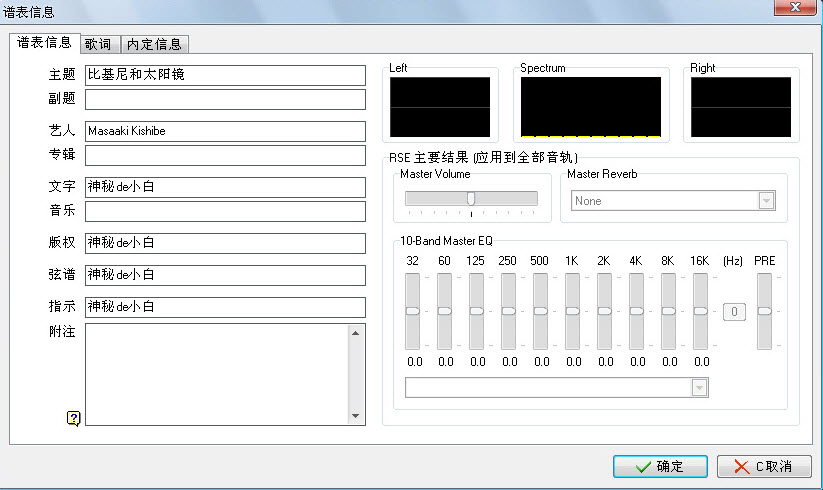This screenshot has height=490, width=823.
Task: Click the 艺人 field containing Masaaki Kishibe
Action: click(225, 131)
